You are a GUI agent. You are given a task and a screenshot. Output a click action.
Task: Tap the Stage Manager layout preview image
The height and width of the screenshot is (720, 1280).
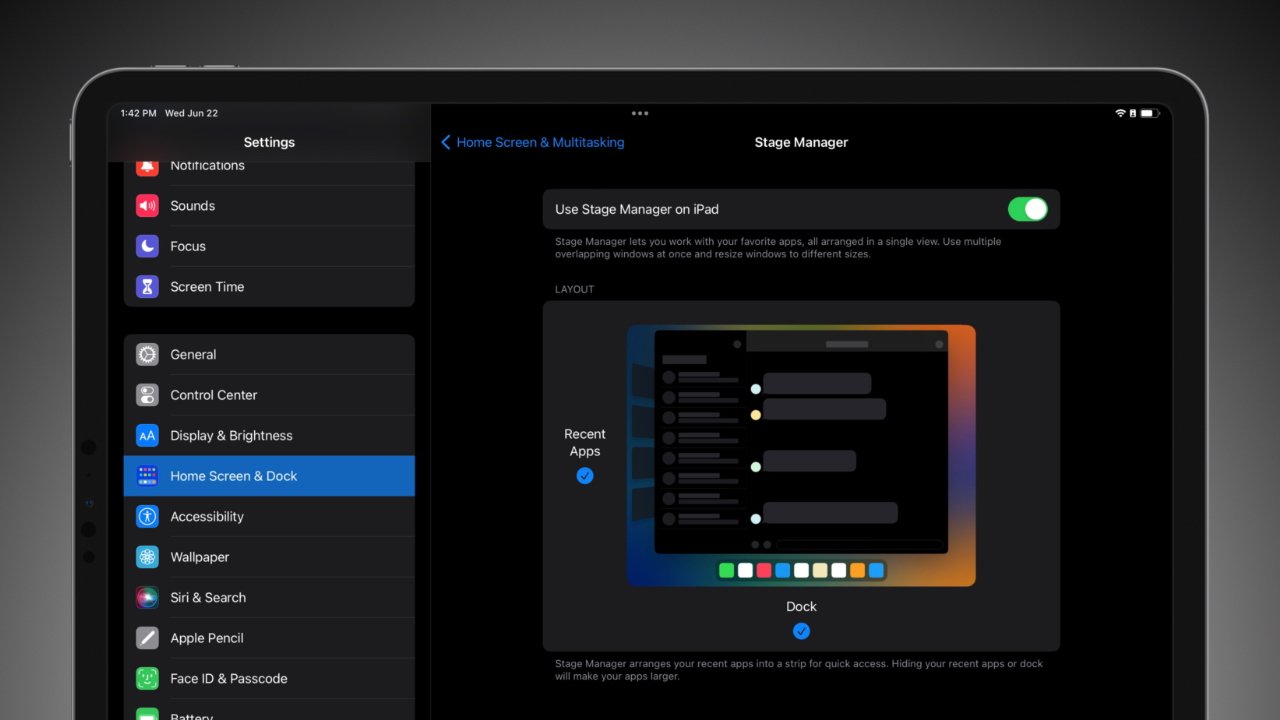click(801, 455)
